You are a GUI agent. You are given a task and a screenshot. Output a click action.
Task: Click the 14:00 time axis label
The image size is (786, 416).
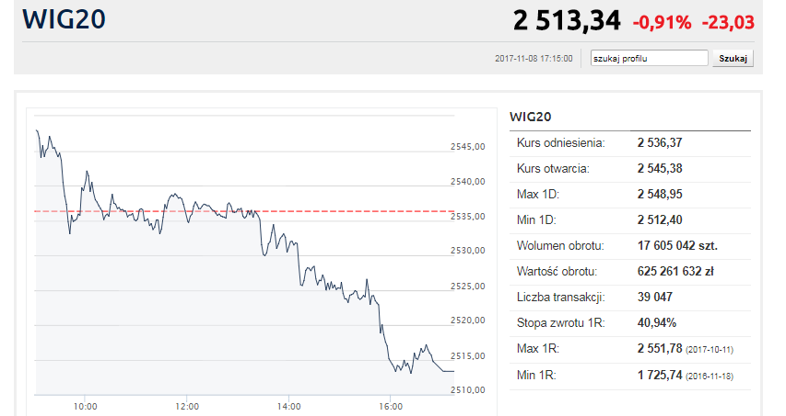point(289,406)
